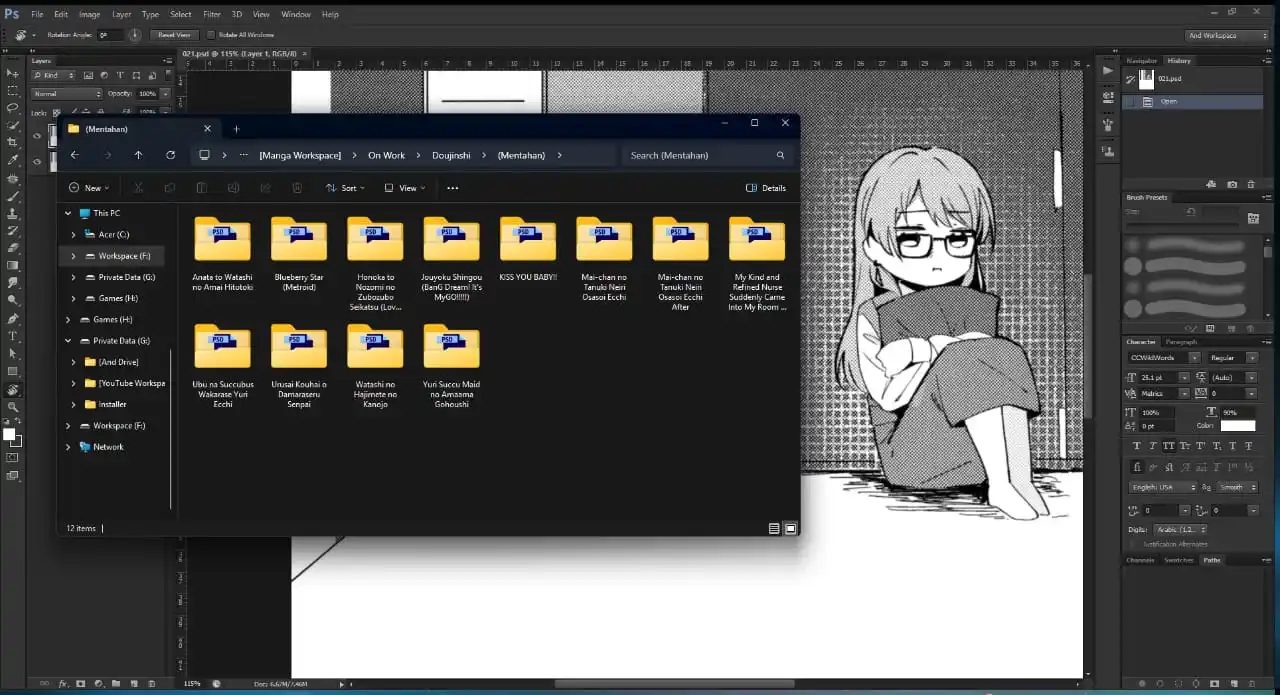Switch to the Channels panel tab

click(1141, 560)
